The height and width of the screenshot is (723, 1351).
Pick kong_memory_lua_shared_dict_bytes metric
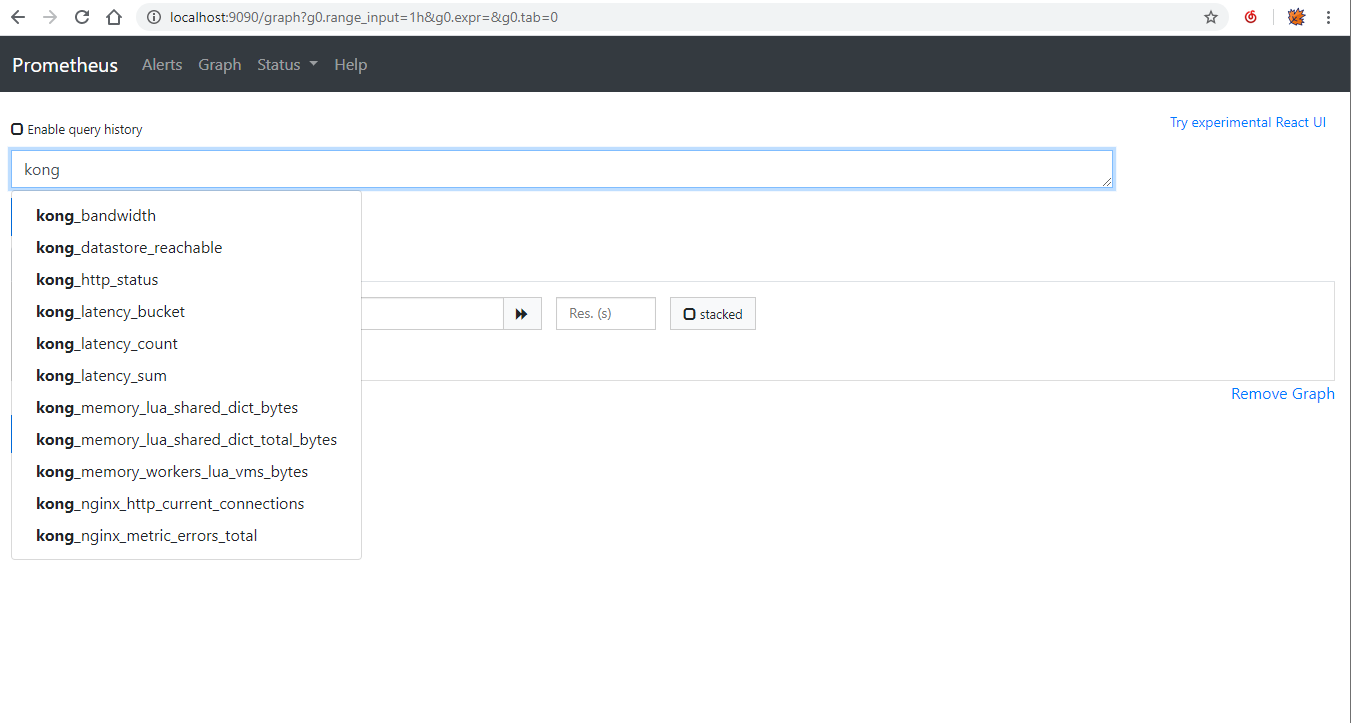pos(186,408)
